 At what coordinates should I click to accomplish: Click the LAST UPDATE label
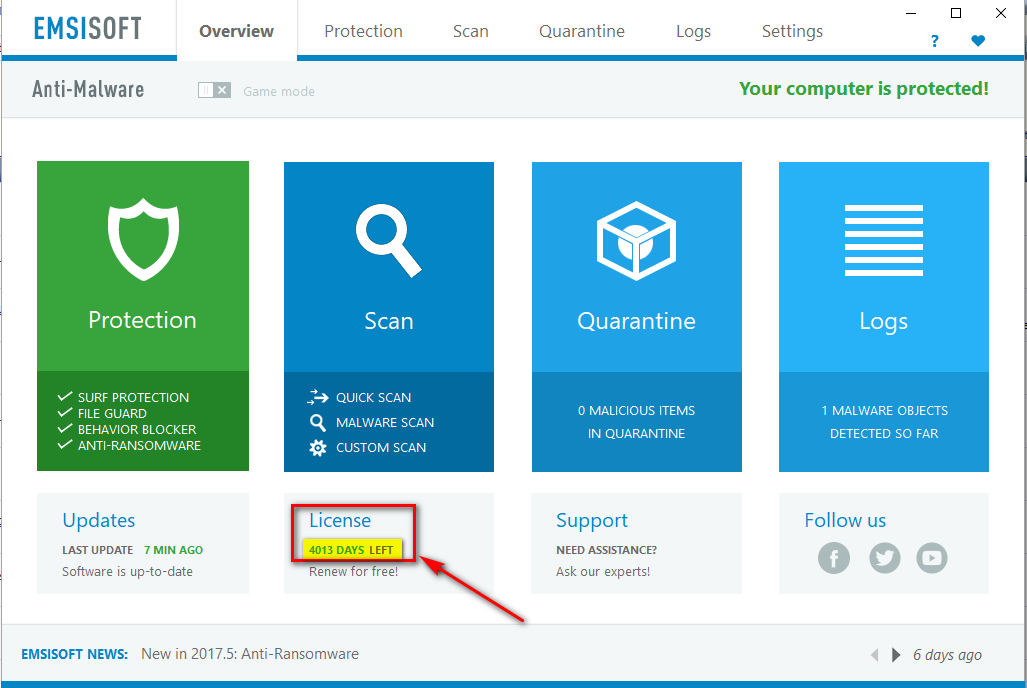98,550
